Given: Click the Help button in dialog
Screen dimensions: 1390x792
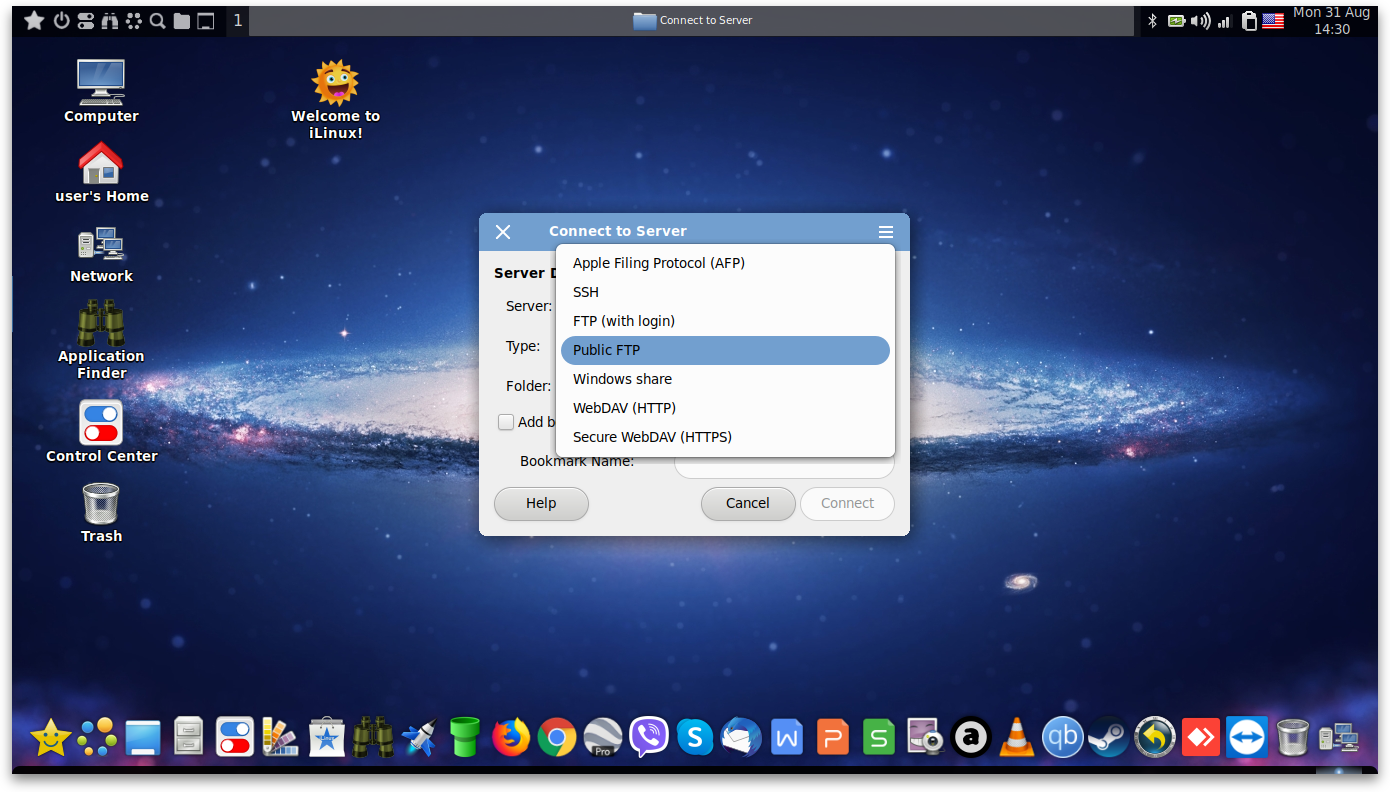Looking at the screenshot, I should click(x=541, y=503).
